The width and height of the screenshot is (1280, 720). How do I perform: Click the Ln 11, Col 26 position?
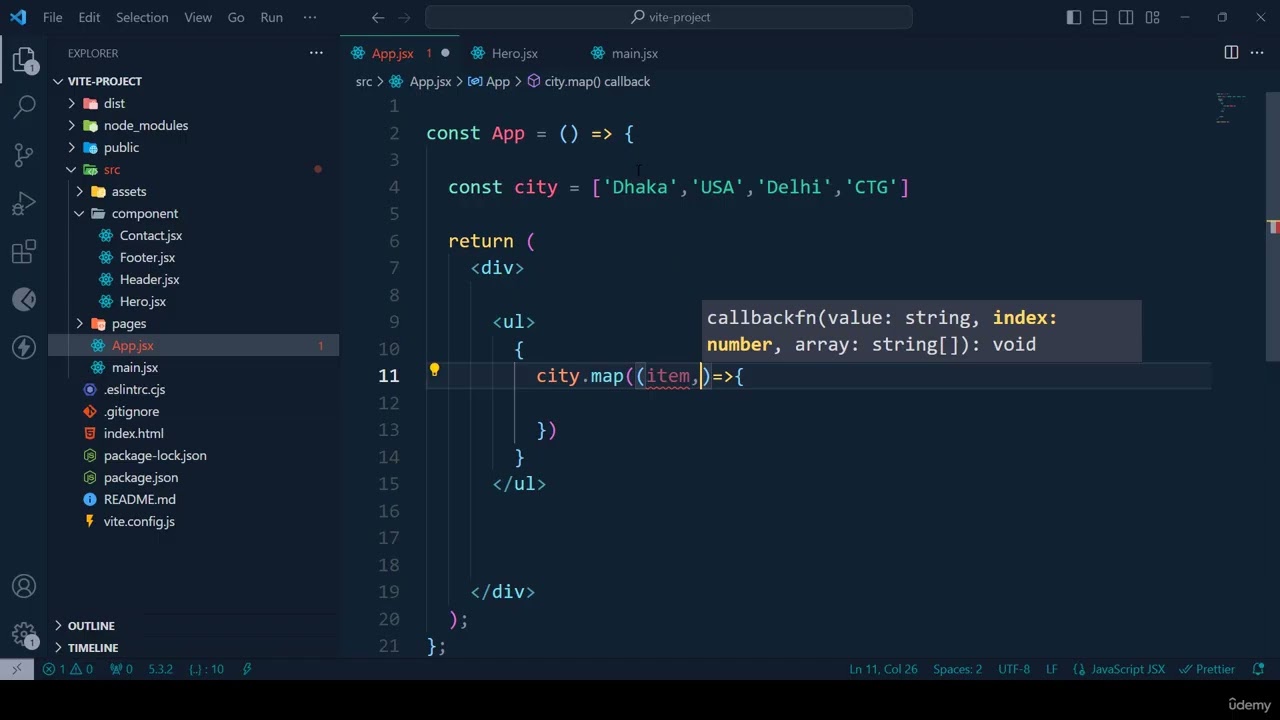click(x=883, y=669)
